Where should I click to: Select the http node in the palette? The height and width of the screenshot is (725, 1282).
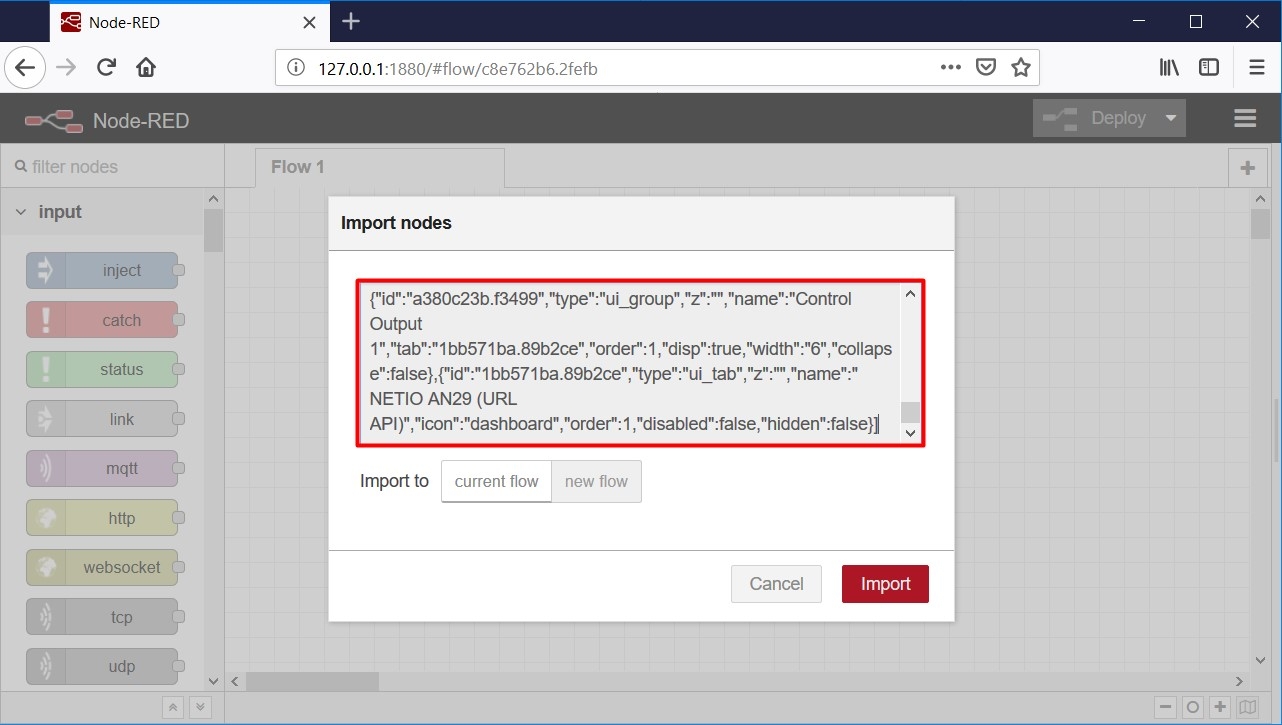point(102,518)
